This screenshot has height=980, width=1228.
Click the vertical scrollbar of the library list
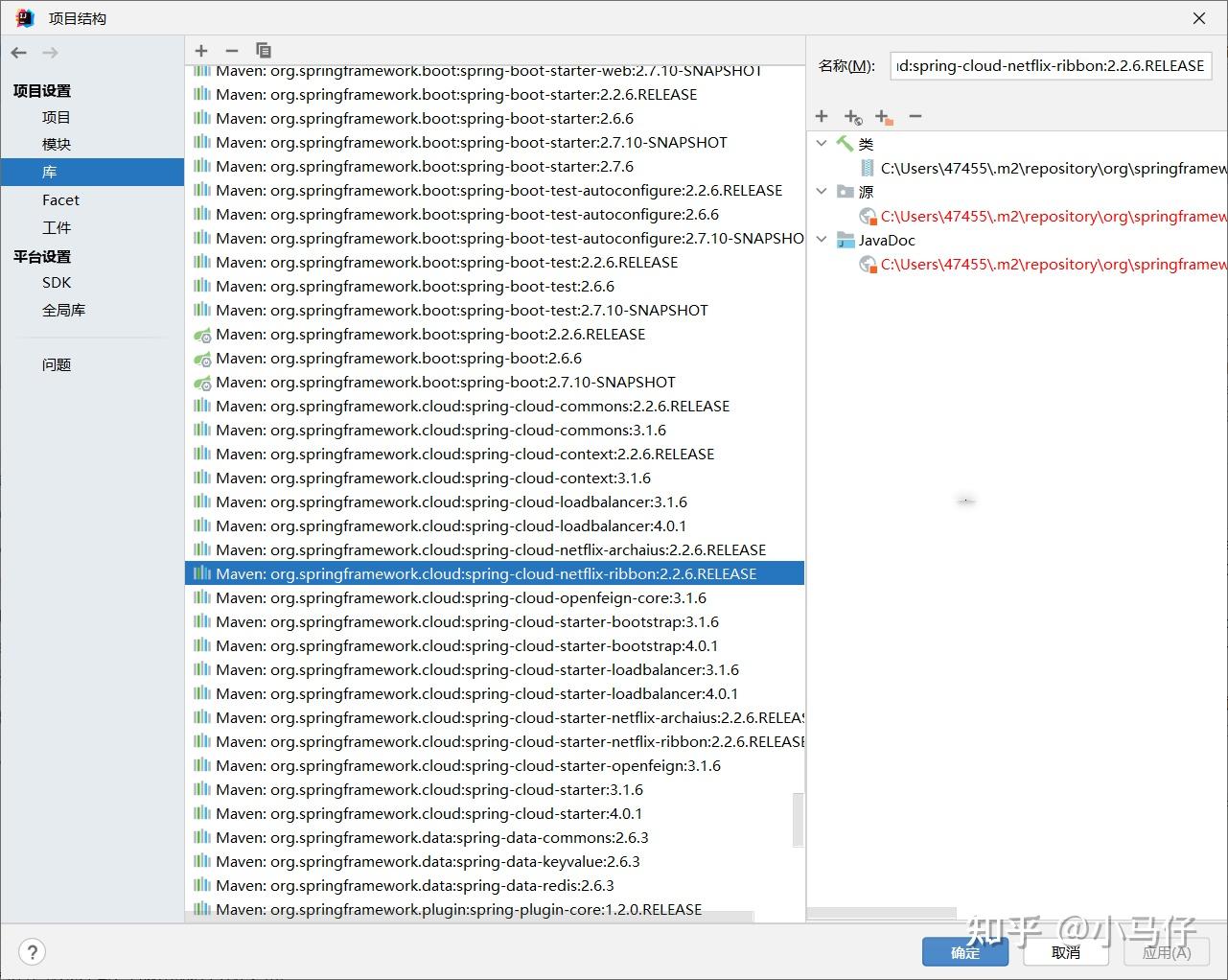[799, 820]
